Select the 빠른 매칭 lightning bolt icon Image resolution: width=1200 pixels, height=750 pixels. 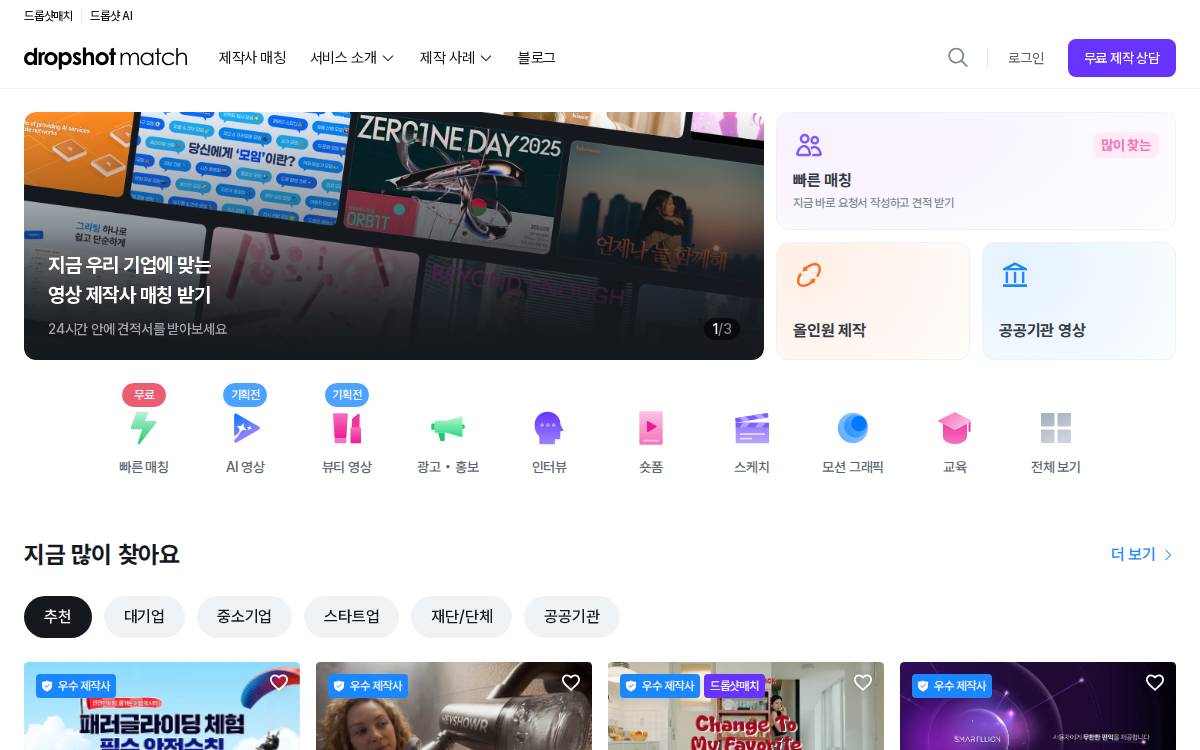[144, 428]
